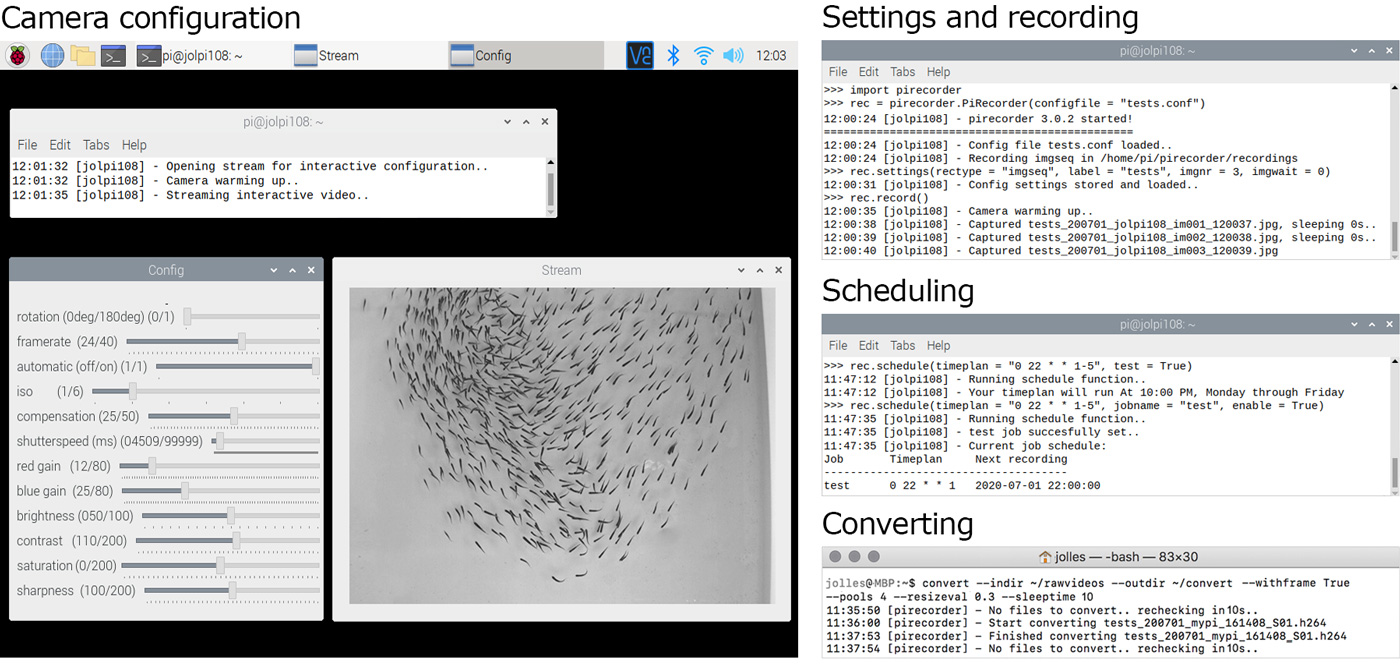Show calendar from the 12:03 clock
This screenshot has width=1400, height=665.
tap(771, 56)
